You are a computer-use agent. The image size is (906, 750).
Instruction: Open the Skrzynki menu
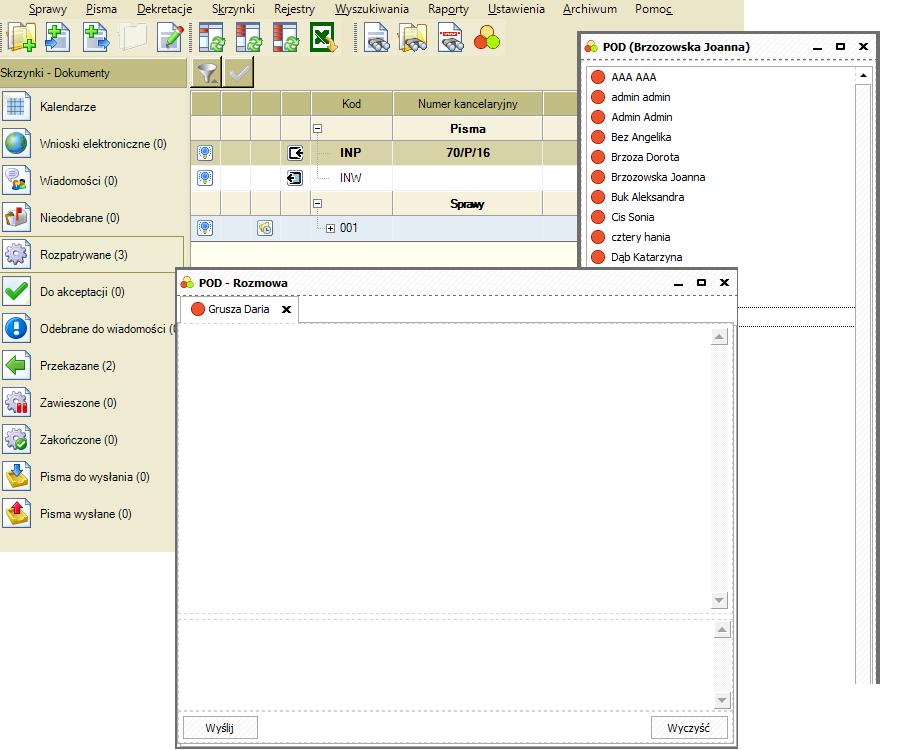pos(233,9)
